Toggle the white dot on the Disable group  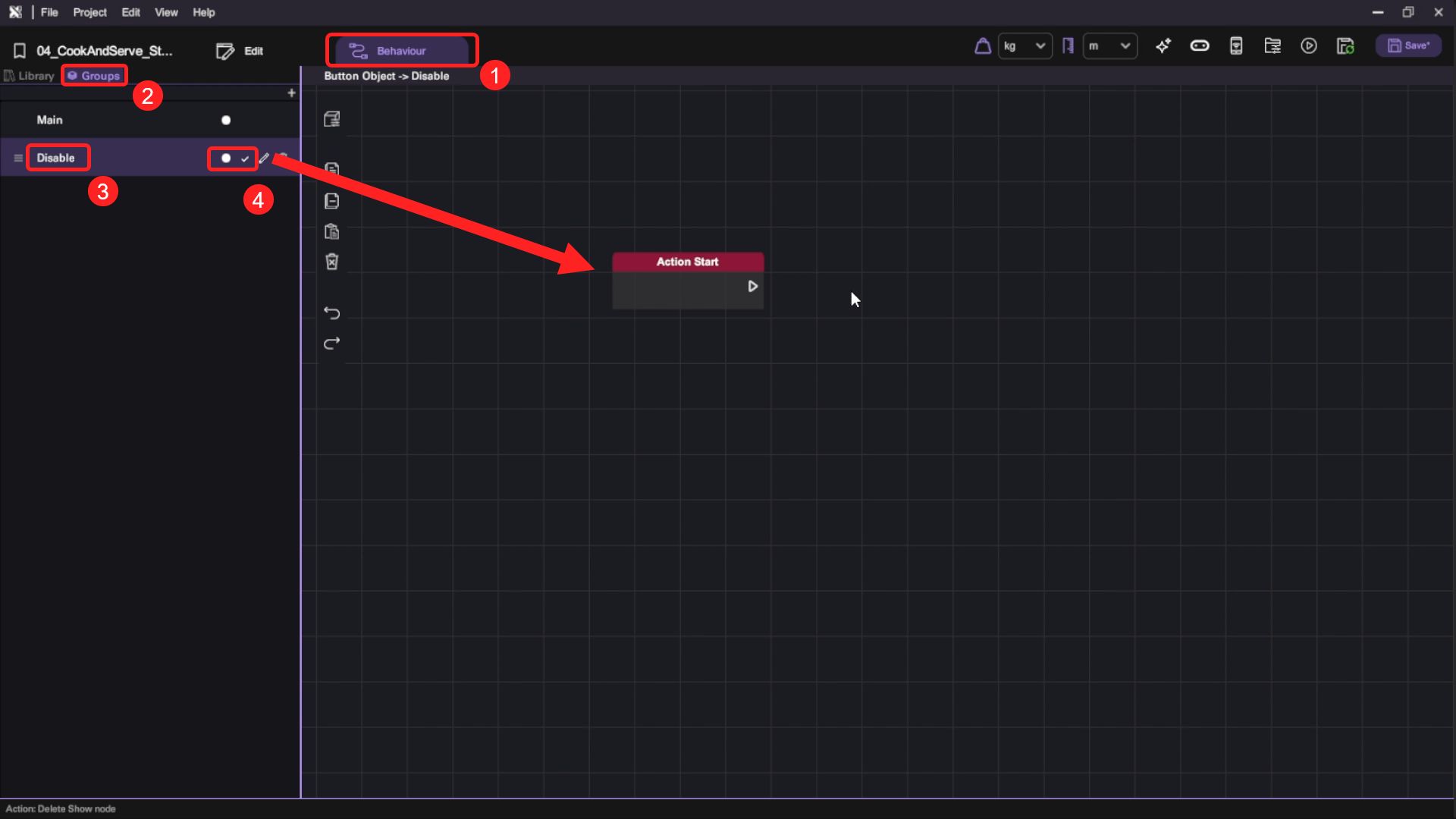click(226, 158)
